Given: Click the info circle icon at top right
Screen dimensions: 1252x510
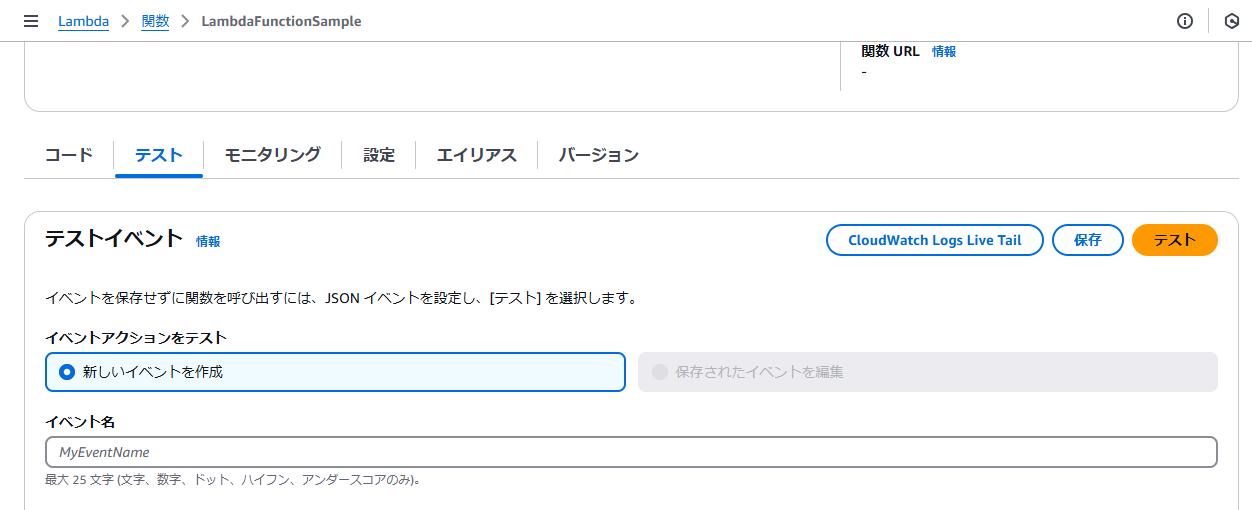Looking at the screenshot, I should tap(1185, 21).
